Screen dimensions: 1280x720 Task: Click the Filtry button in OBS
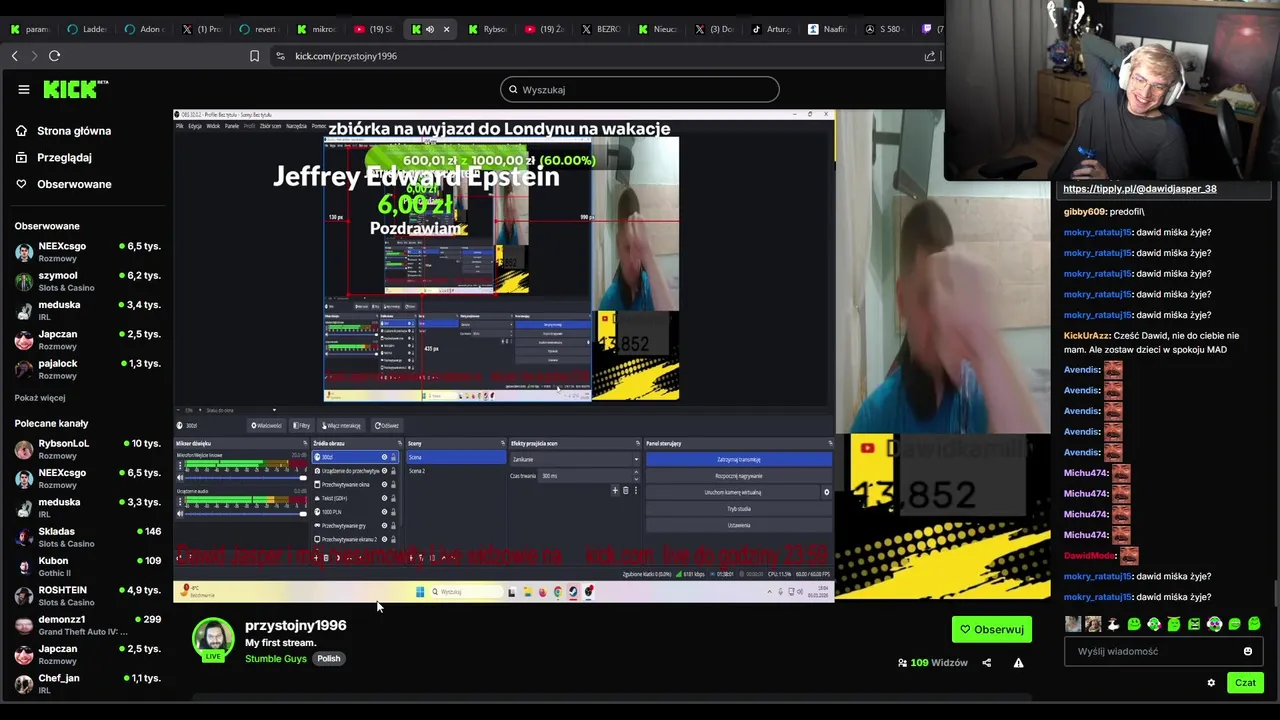(302, 425)
